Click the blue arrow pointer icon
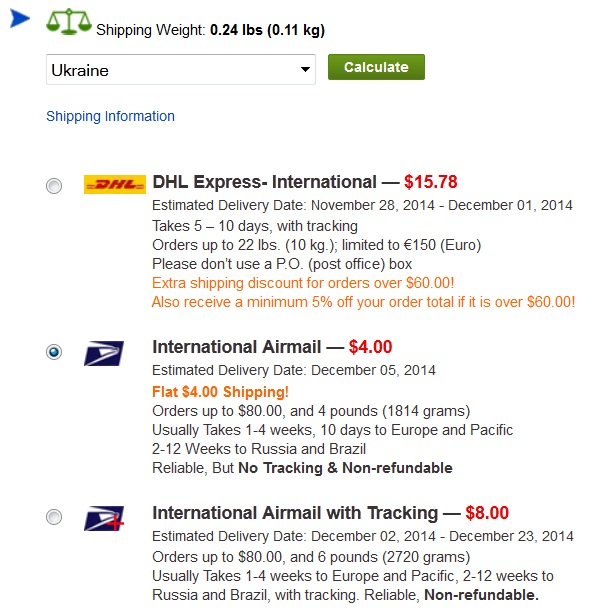The width and height of the screenshot is (593, 612). [x=20, y=18]
